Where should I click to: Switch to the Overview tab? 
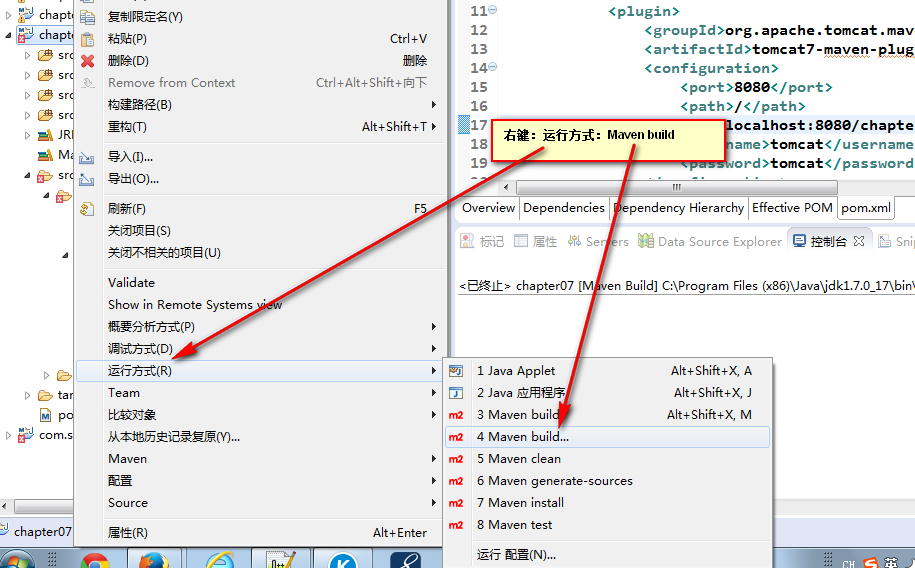click(488, 208)
